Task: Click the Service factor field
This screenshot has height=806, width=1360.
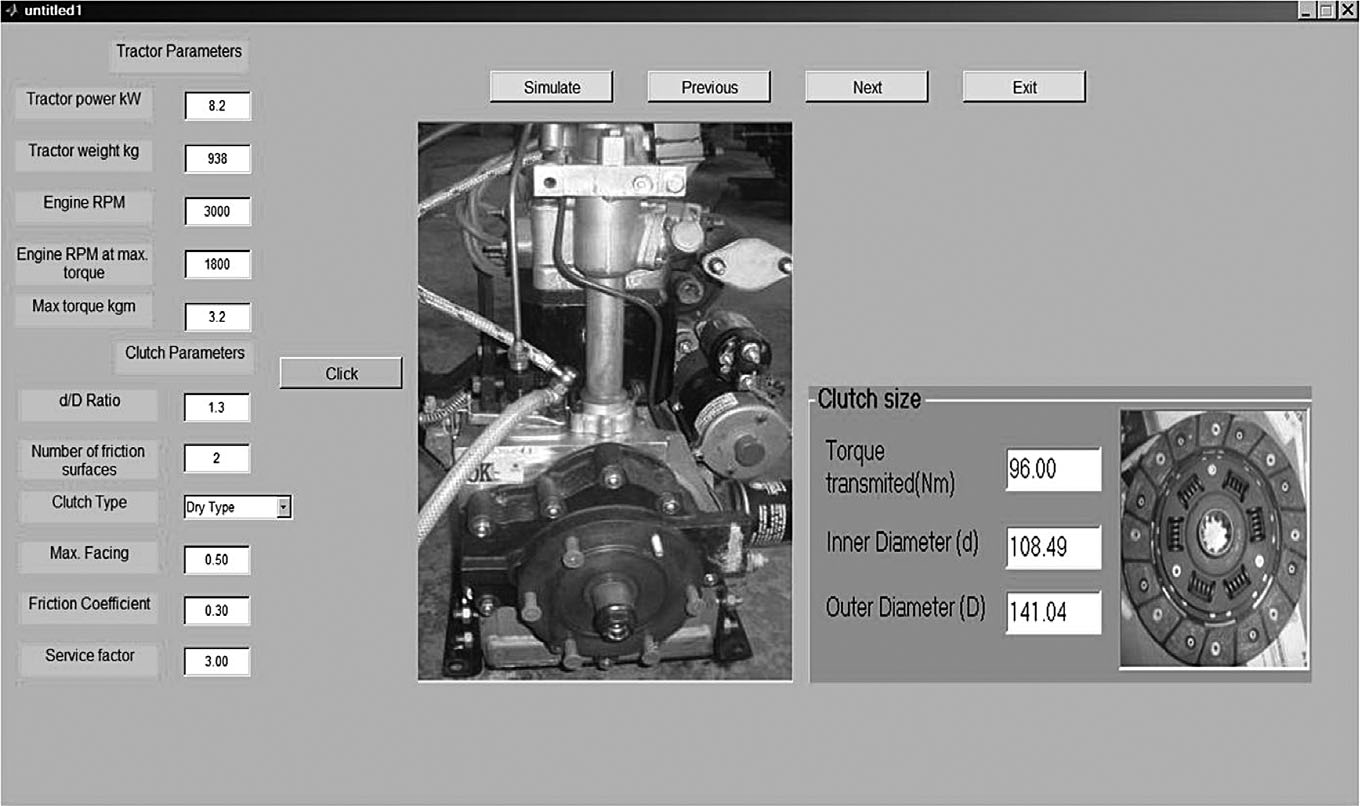Action: coord(217,662)
